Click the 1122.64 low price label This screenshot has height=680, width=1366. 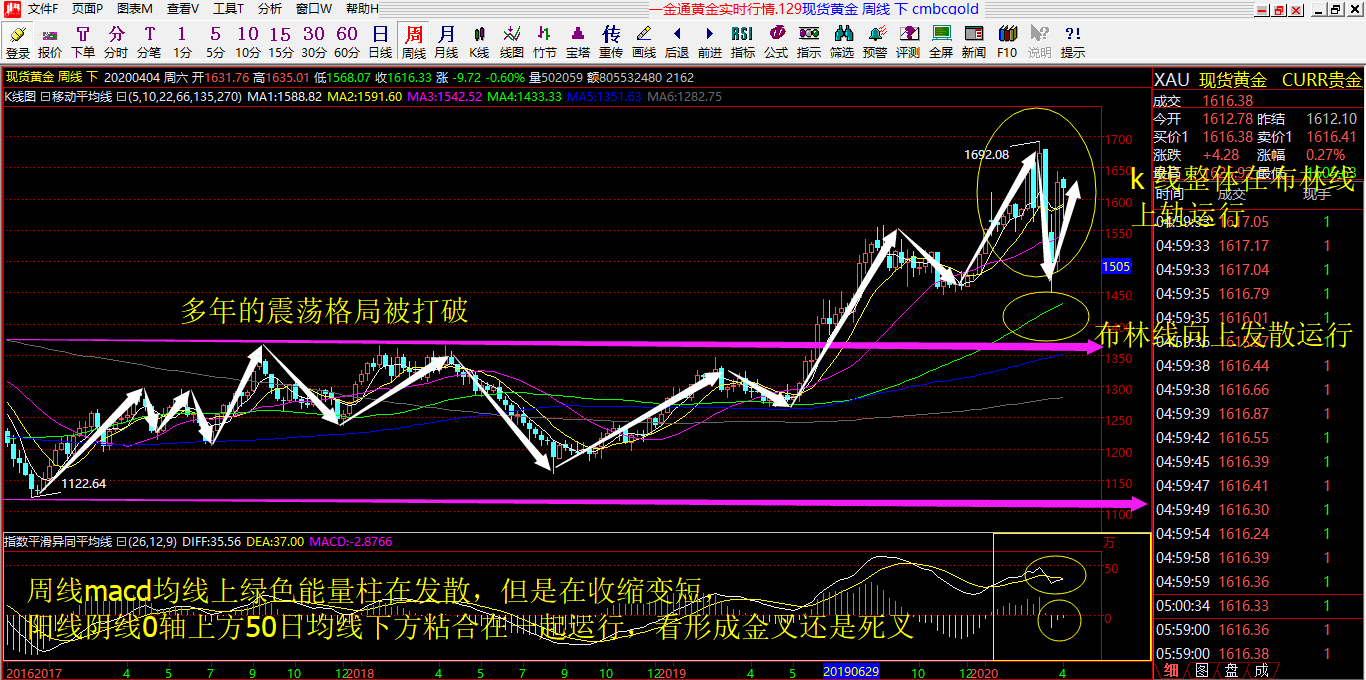(x=84, y=484)
